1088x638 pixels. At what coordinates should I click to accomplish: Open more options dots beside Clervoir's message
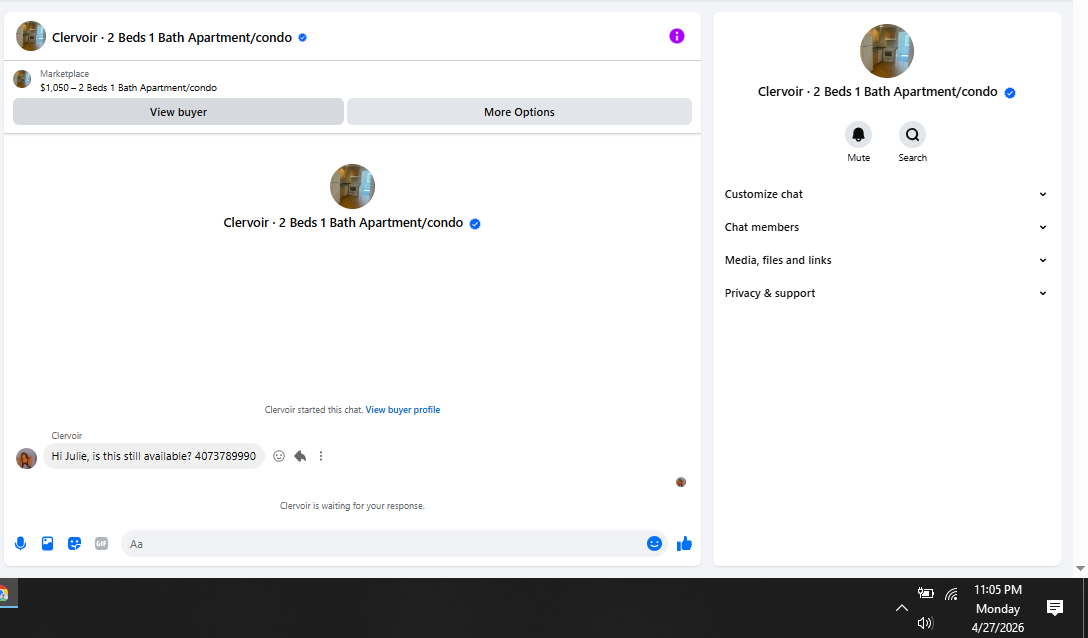tap(321, 456)
